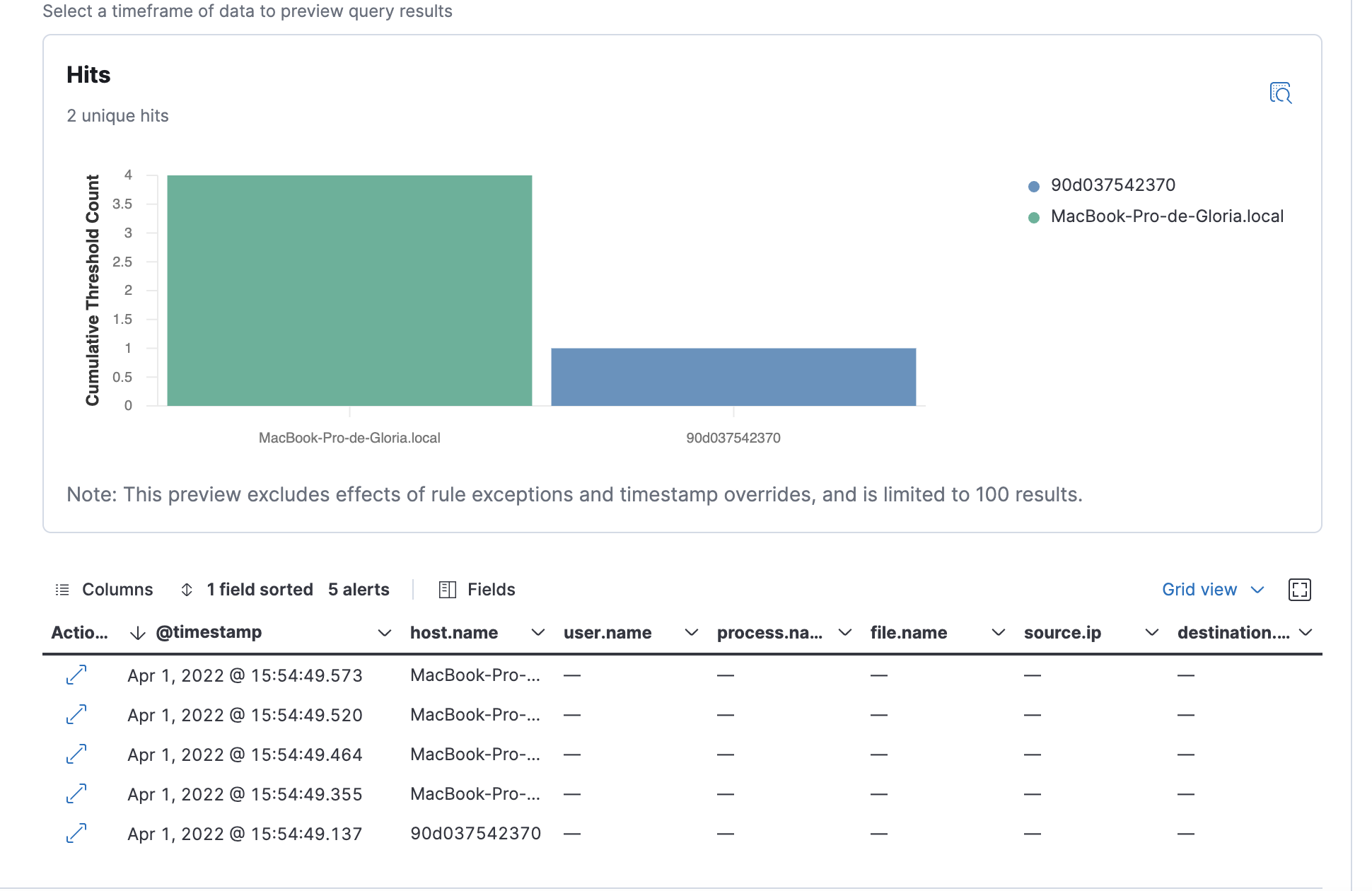Open the source.ip column dropdown
This screenshot has height=891, width=1372.
pyautogui.click(x=1152, y=632)
